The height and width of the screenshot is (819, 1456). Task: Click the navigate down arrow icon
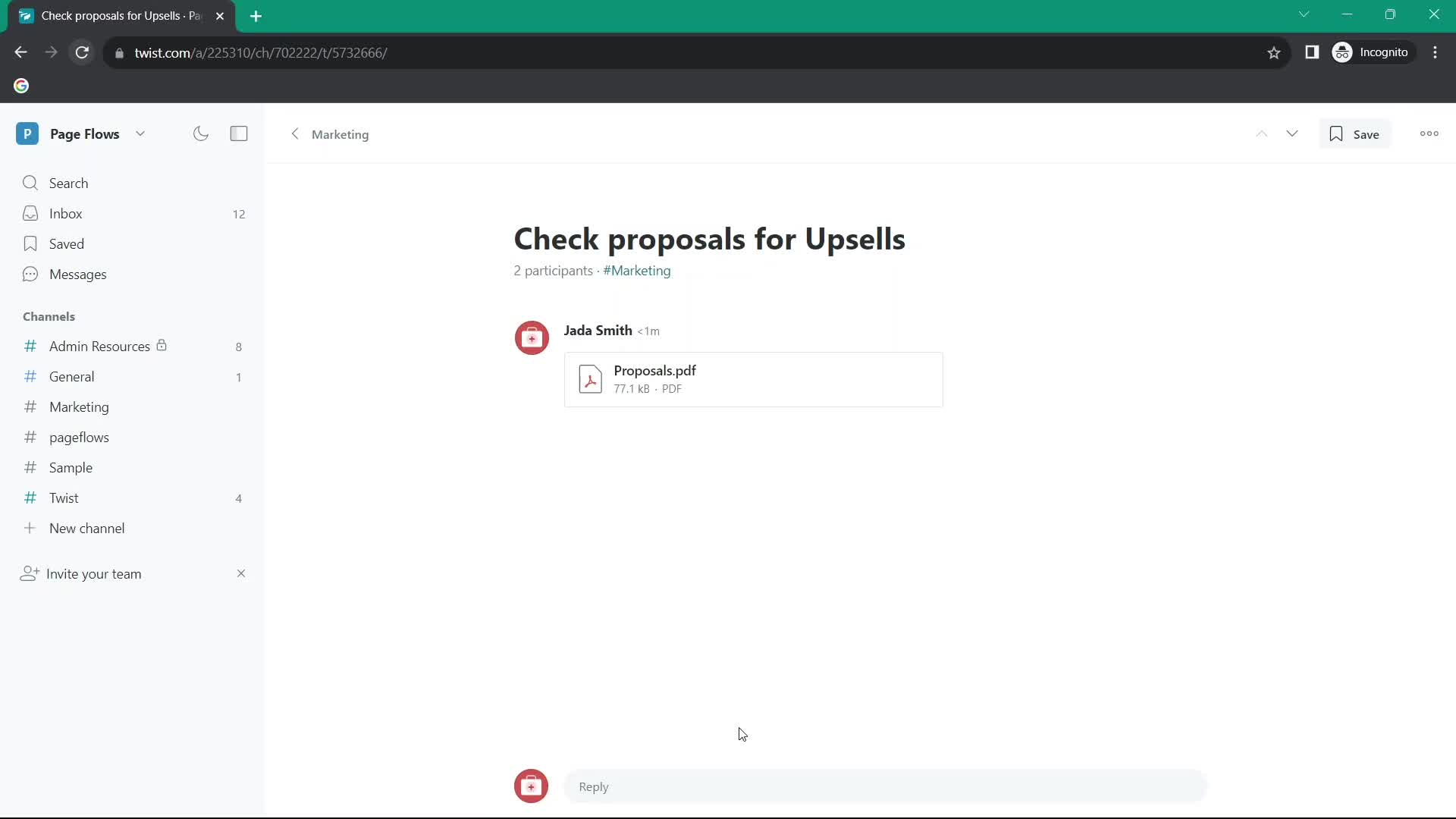(x=1292, y=133)
